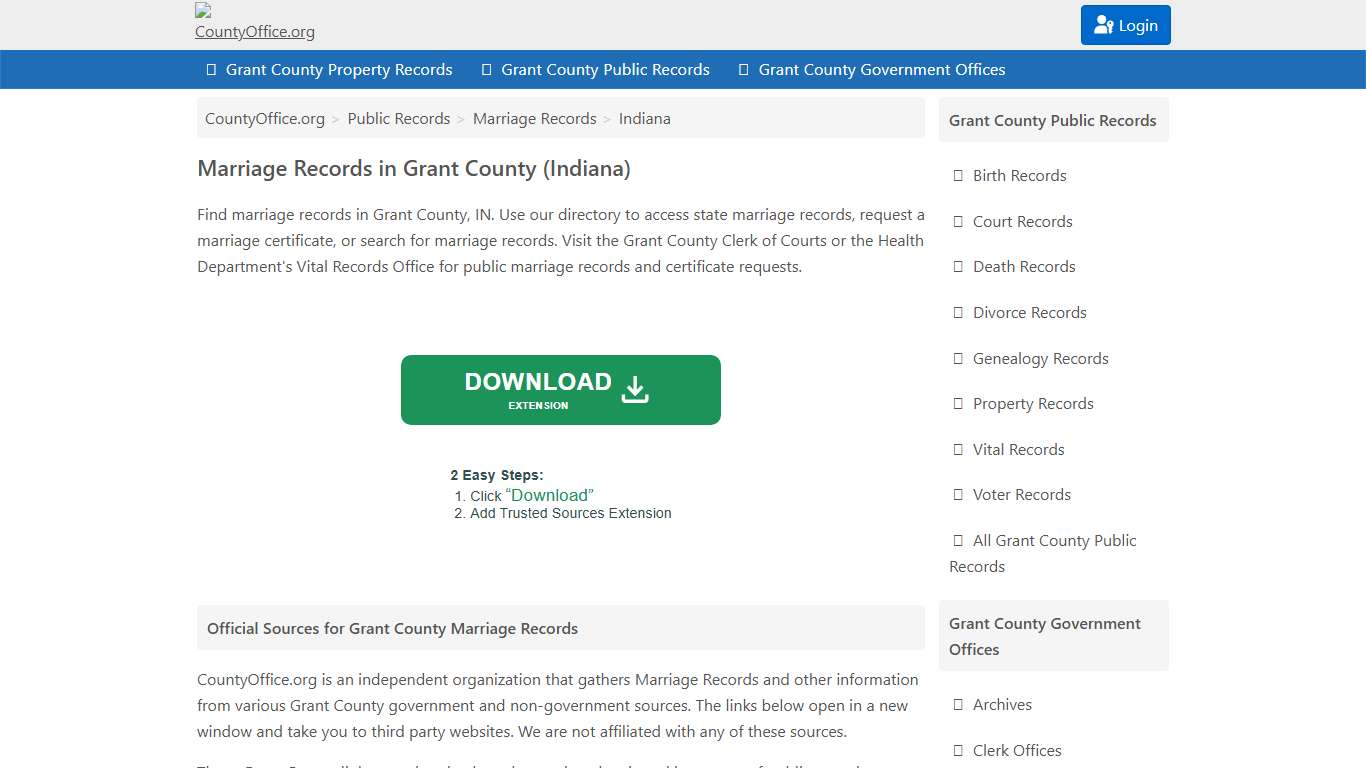Click the Court Records gavel icon
This screenshot has height=768, width=1366.
click(957, 221)
